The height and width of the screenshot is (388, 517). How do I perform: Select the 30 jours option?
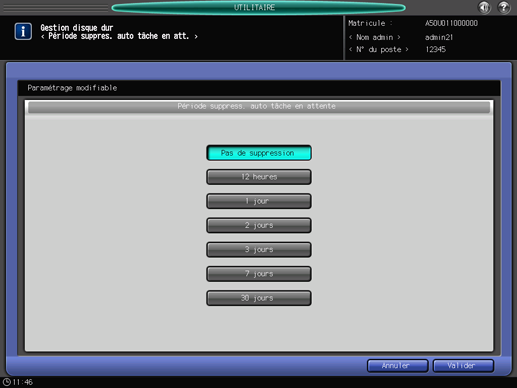pyautogui.click(x=259, y=298)
